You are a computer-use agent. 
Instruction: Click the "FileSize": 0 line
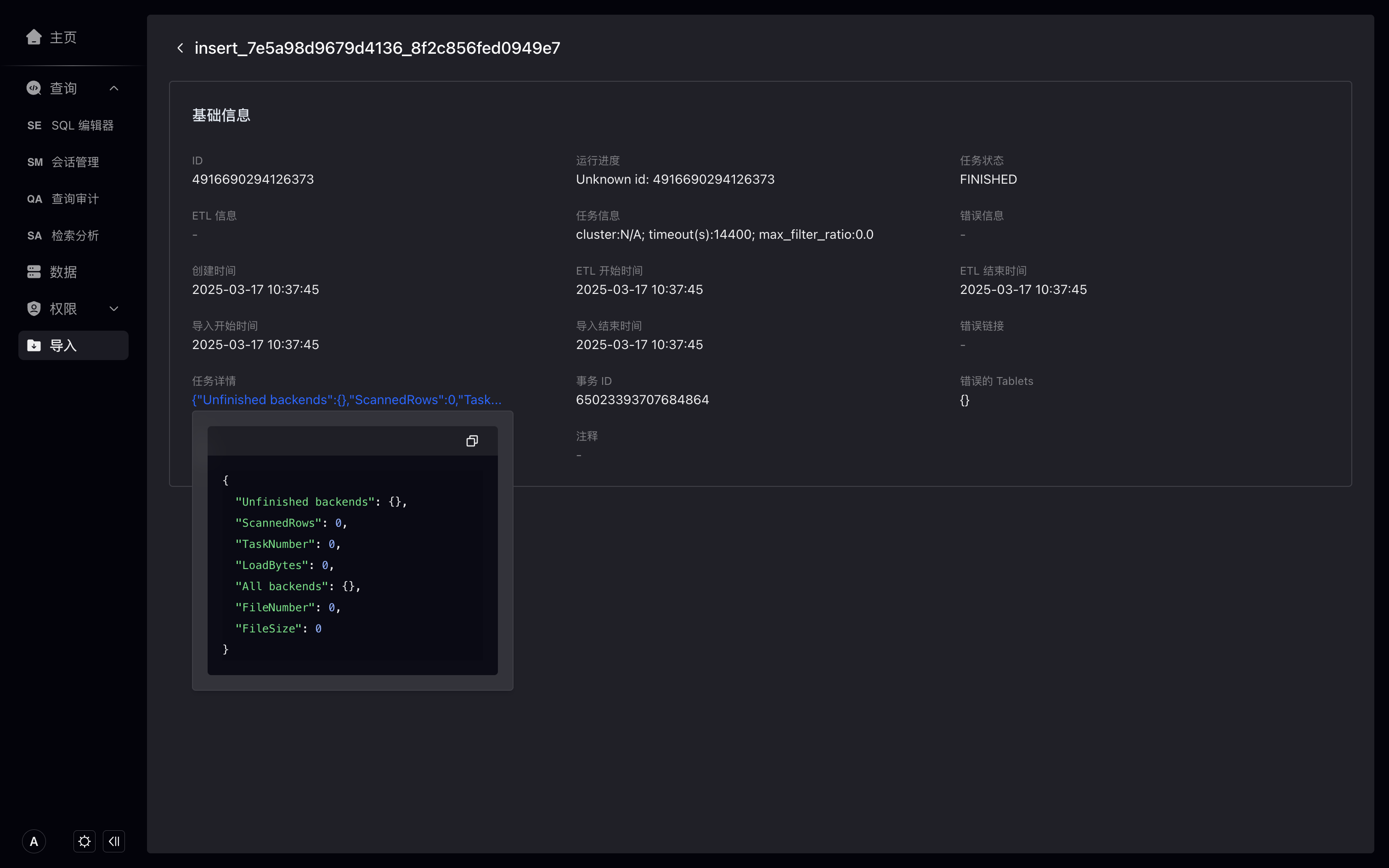click(x=278, y=629)
